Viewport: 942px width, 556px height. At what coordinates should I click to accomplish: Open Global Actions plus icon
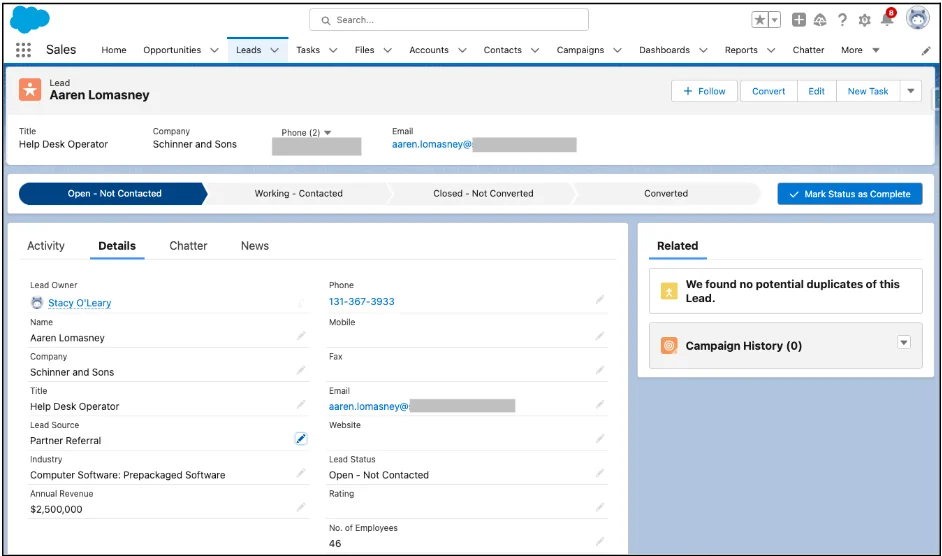[798, 20]
